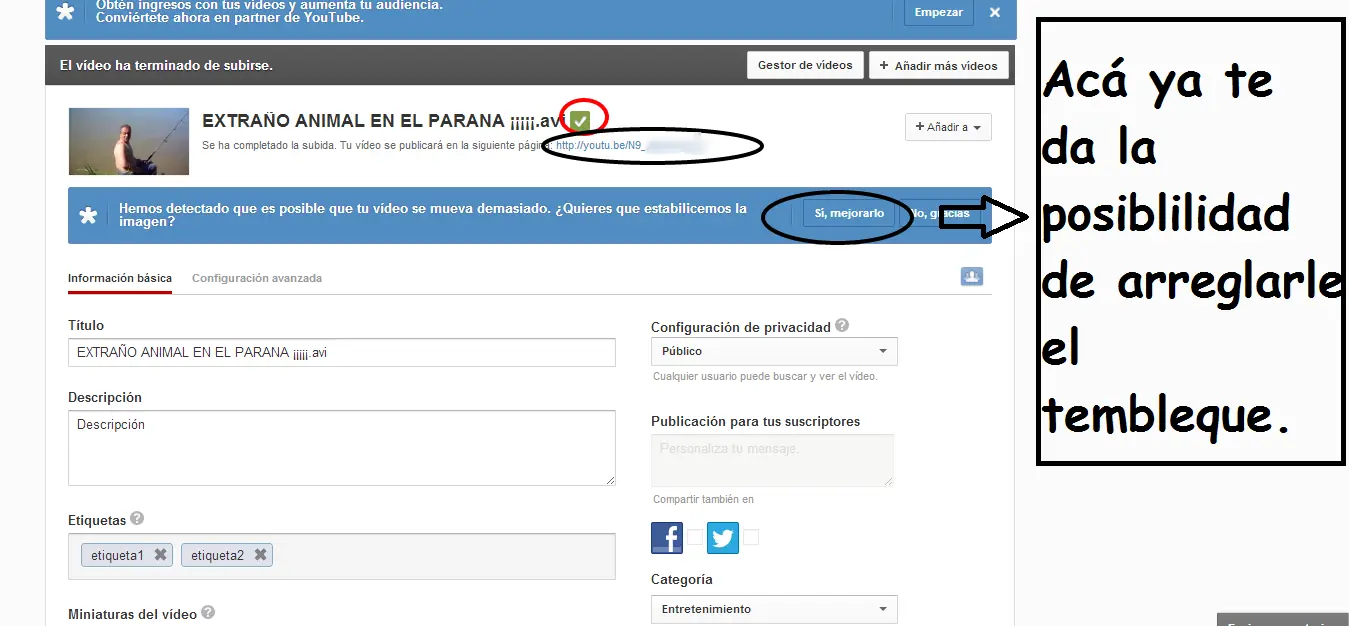Select the Información básica tab
The image size is (1349, 626).
click(x=119, y=278)
